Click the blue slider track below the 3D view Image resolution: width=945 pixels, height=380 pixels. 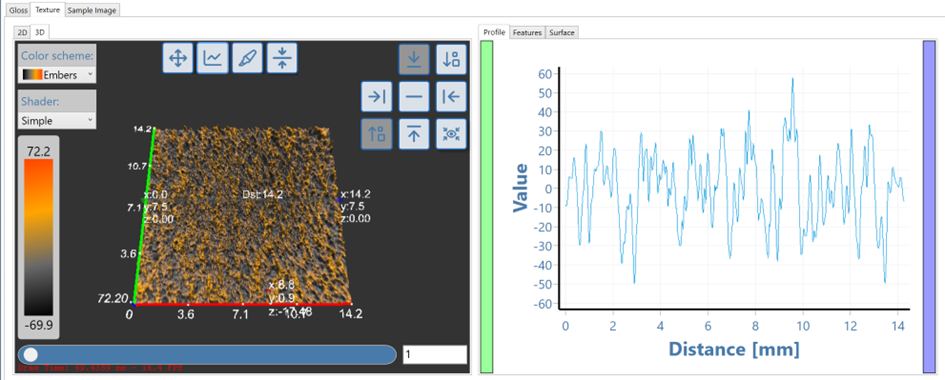click(x=207, y=355)
